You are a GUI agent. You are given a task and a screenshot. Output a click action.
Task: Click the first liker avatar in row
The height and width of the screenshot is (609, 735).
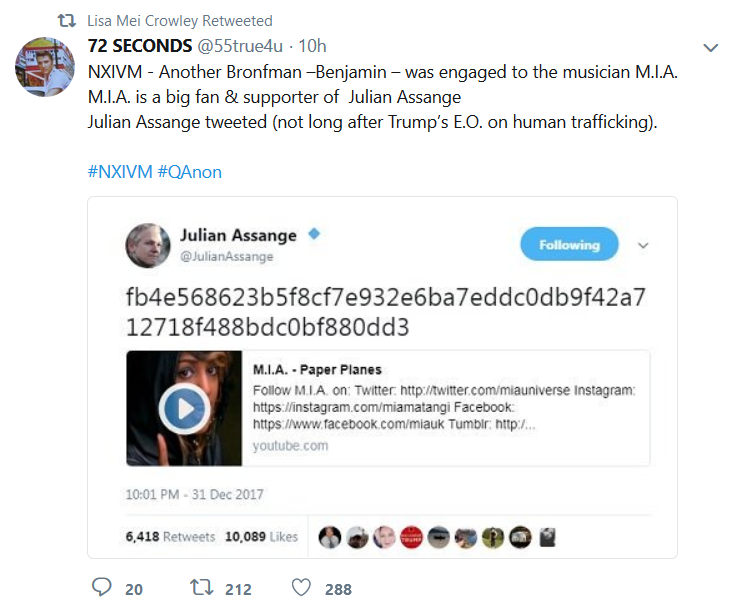[x=330, y=537]
